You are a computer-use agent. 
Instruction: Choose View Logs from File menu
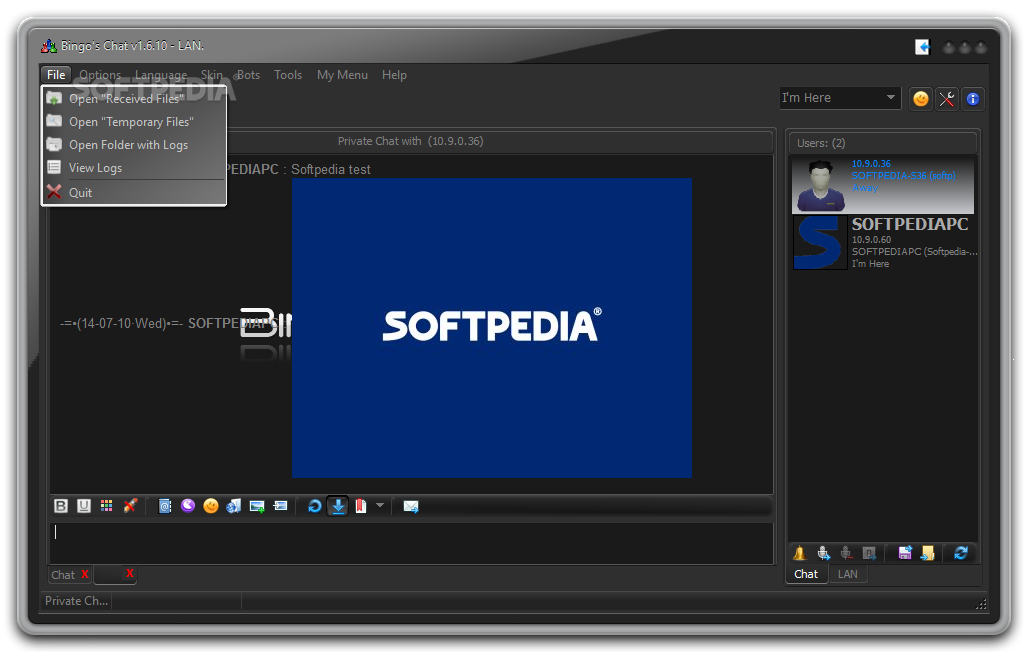134,167
